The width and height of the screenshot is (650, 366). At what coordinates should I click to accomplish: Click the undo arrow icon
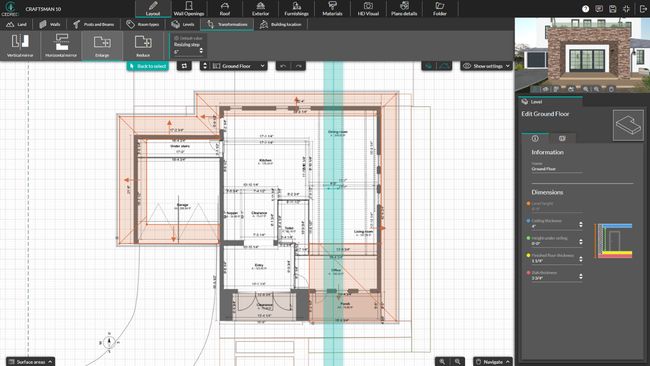pos(283,66)
